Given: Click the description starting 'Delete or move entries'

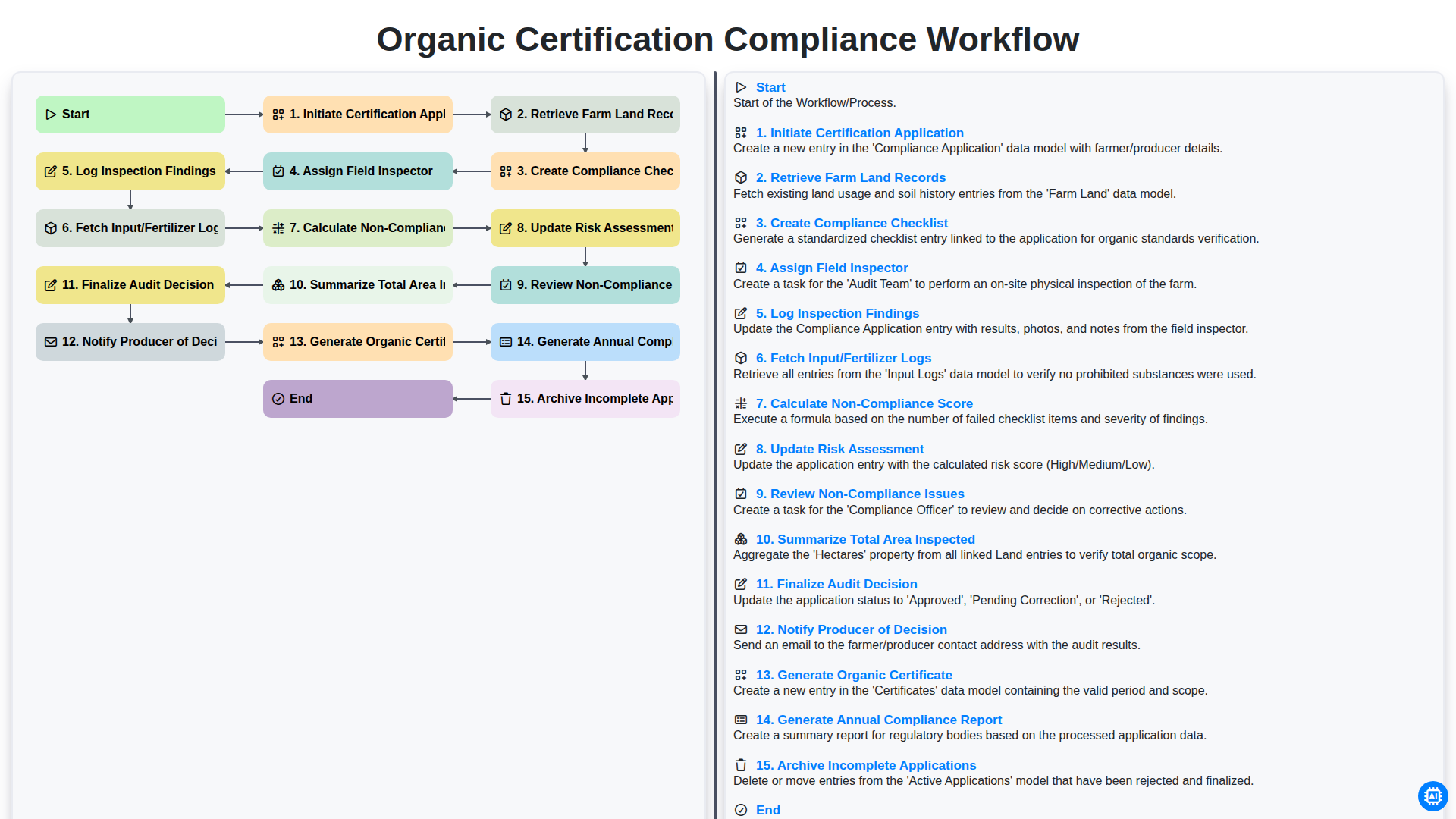Looking at the screenshot, I should [x=993, y=781].
